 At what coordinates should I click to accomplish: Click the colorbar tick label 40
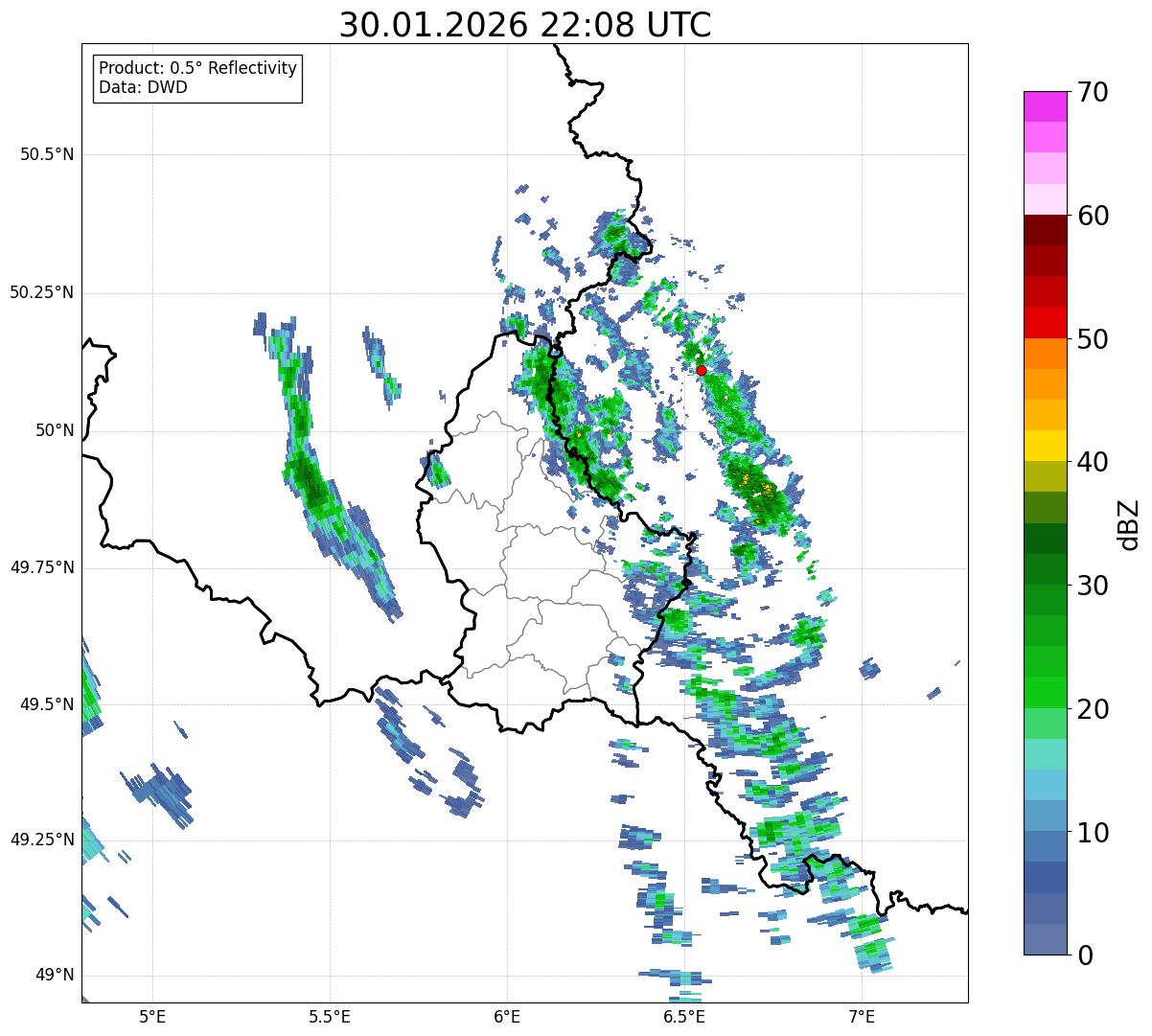coord(1093,462)
